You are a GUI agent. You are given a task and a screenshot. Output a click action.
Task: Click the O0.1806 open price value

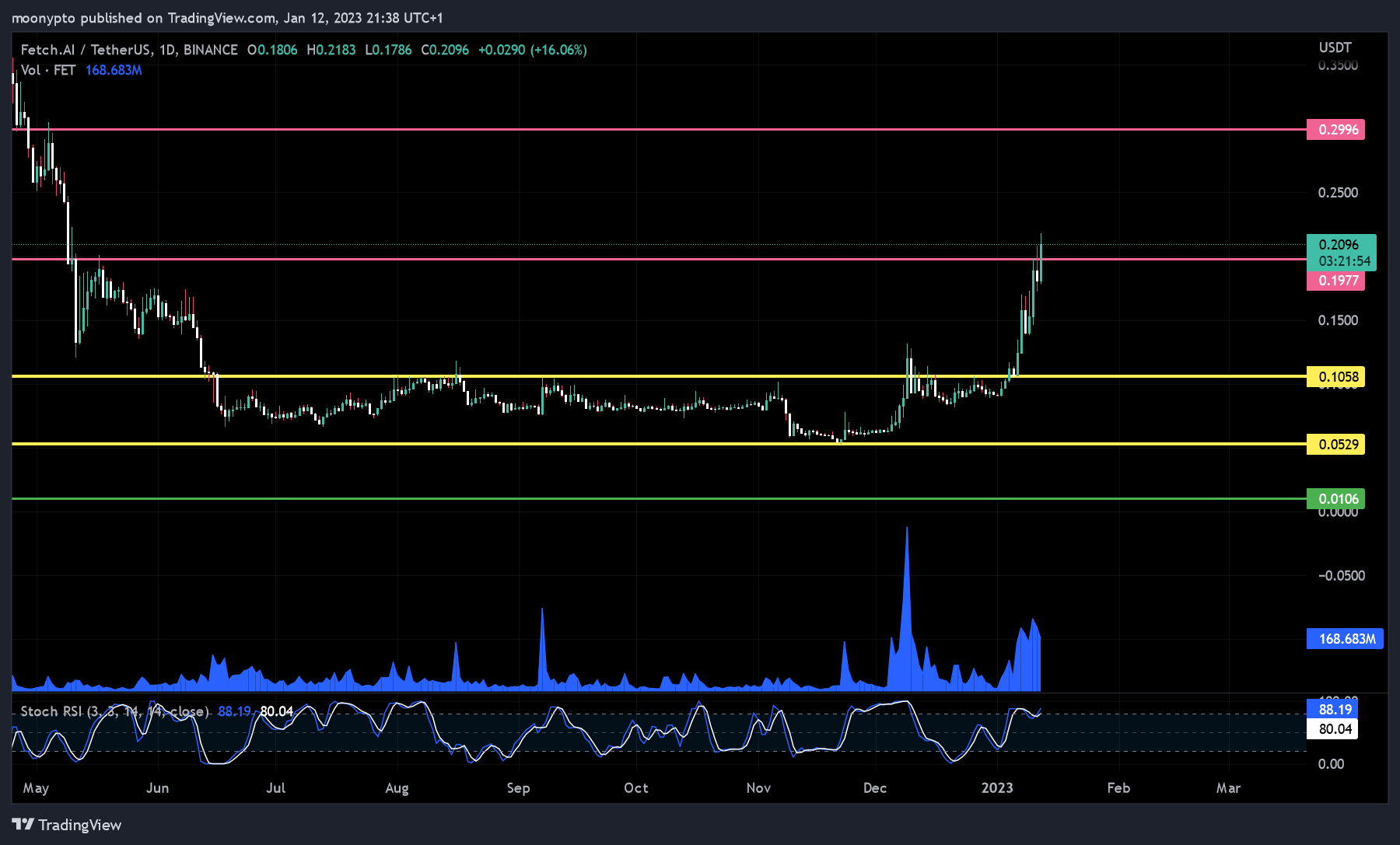(272, 50)
